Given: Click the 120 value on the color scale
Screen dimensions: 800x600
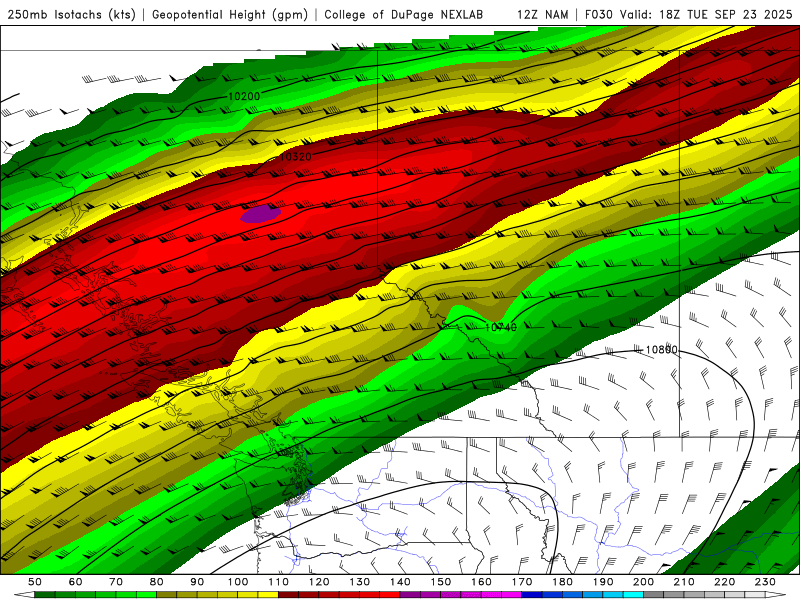Looking at the screenshot, I should [x=319, y=582].
